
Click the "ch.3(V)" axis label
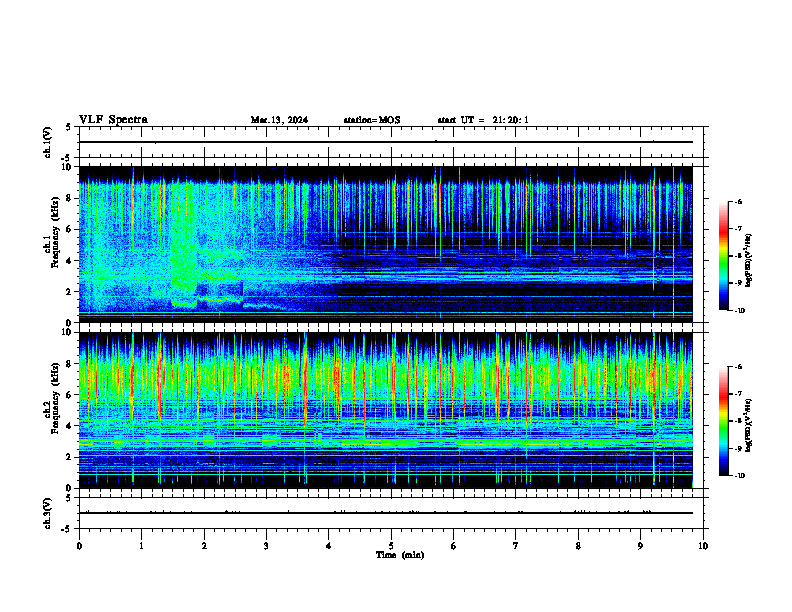48,513
